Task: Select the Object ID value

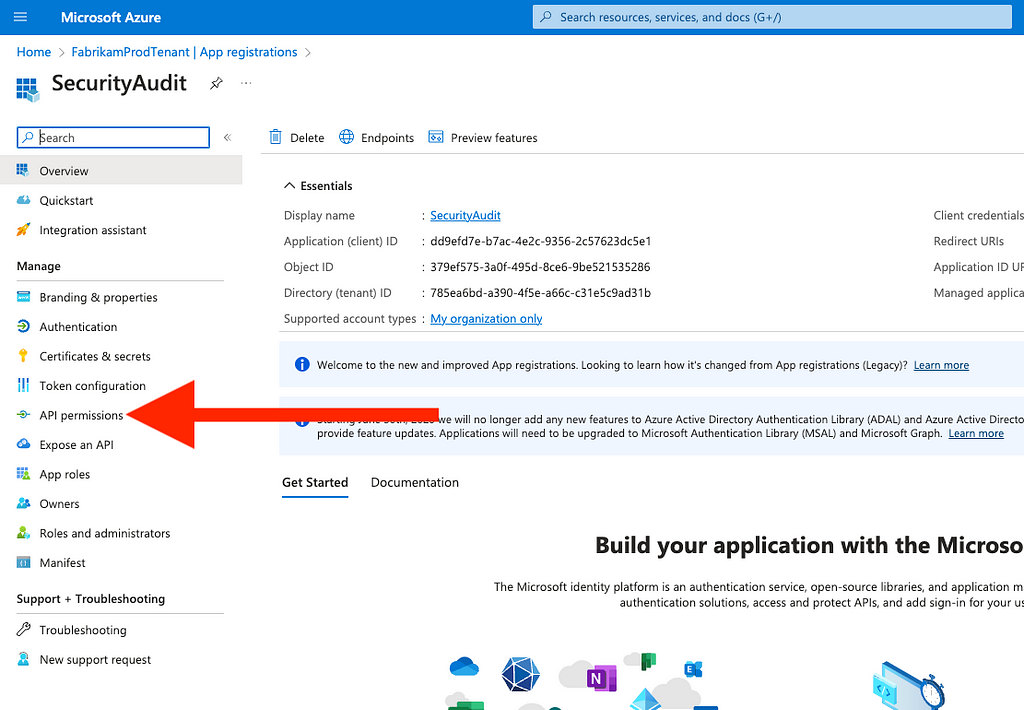Action: coord(540,267)
